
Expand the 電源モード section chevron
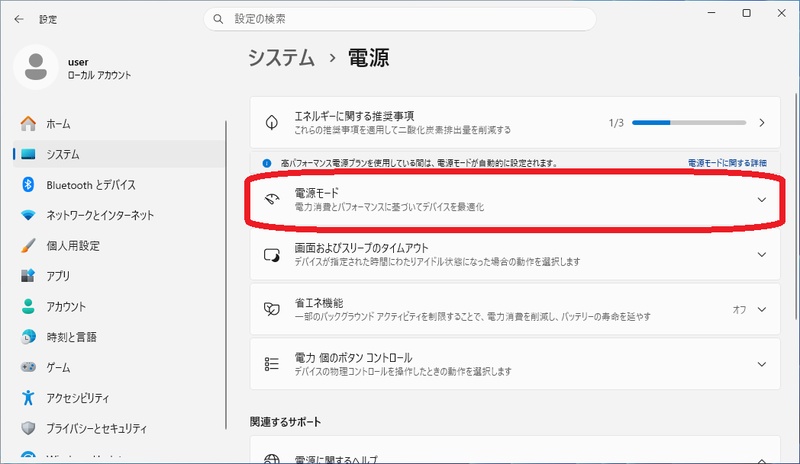coord(762,200)
